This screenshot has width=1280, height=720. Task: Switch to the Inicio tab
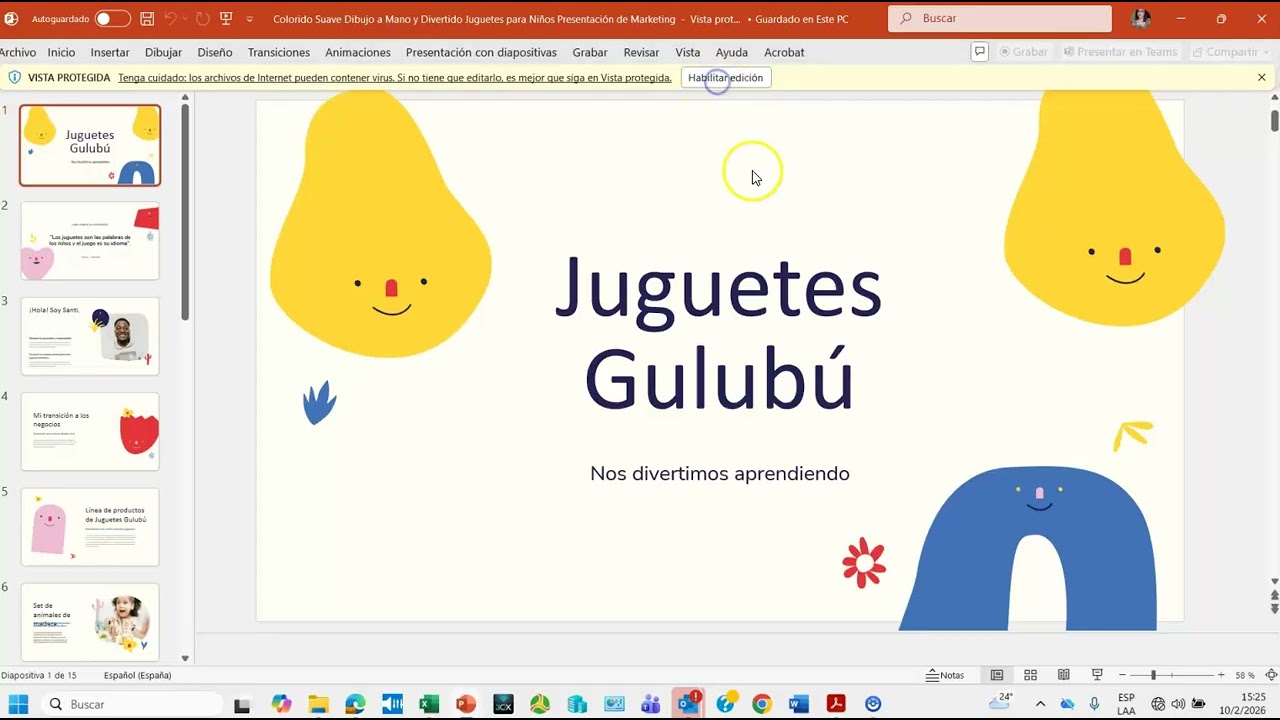pyautogui.click(x=61, y=52)
